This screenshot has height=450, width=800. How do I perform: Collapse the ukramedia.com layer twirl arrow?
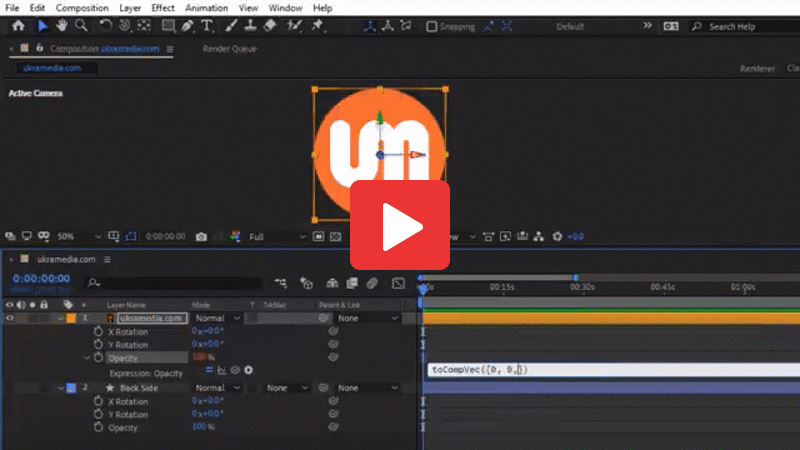point(61,318)
